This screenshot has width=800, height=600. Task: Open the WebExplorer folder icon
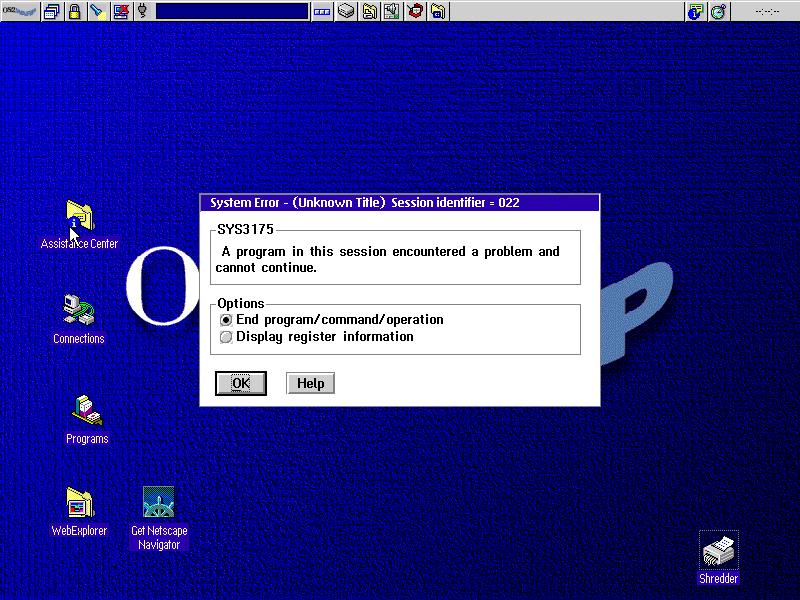[x=80, y=502]
